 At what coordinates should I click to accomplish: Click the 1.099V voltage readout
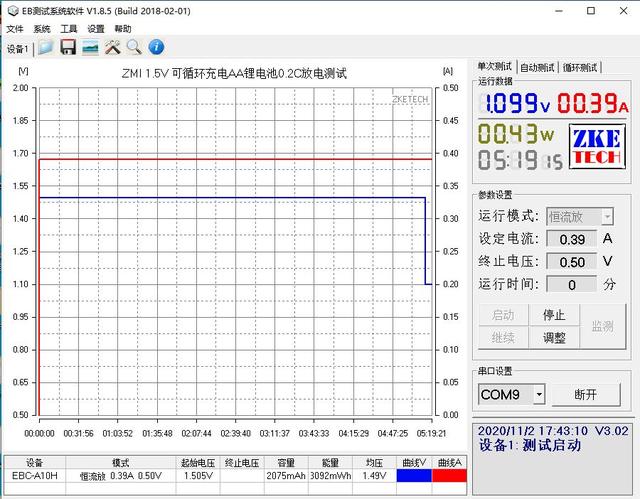click(x=515, y=102)
